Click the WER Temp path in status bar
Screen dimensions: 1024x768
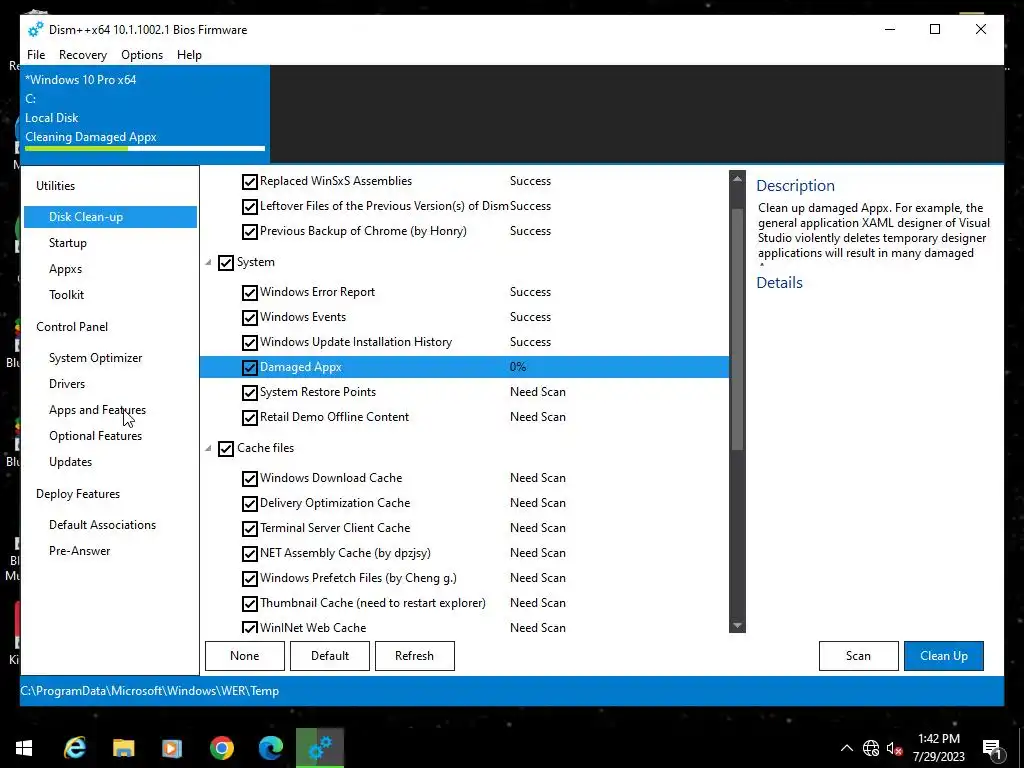150,691
